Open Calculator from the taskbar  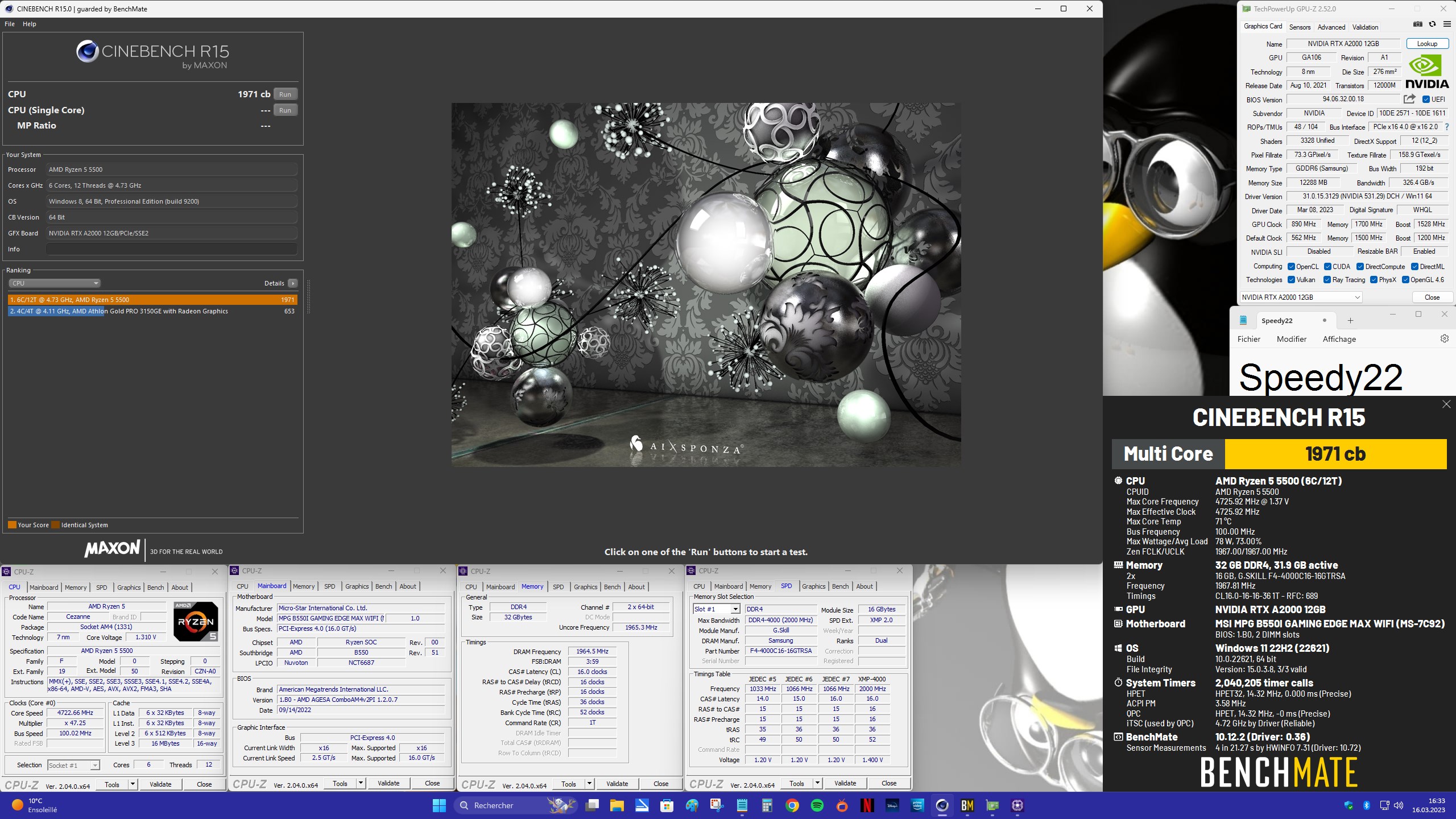point(767,805)
